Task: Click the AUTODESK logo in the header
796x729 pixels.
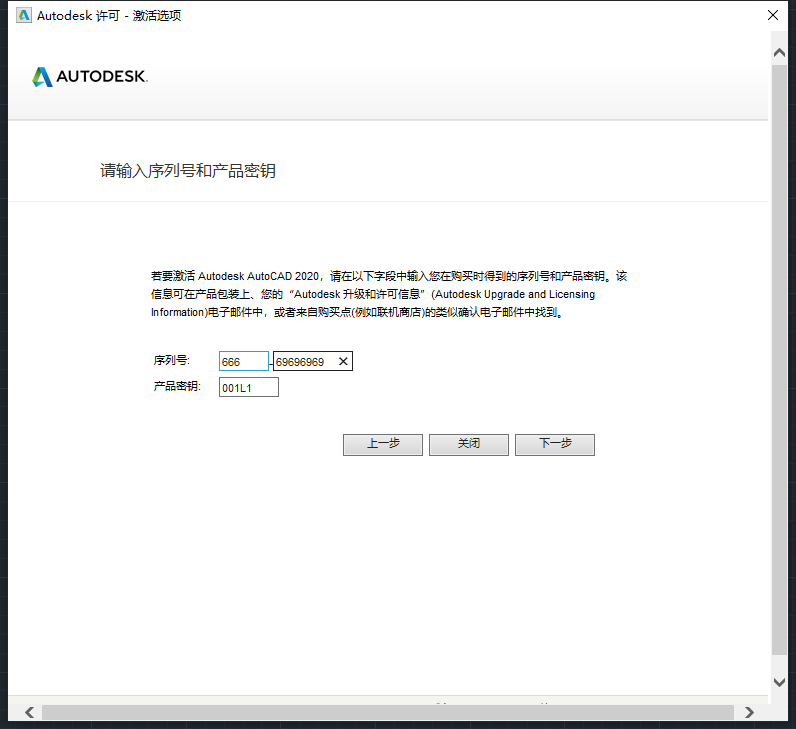Action: pos(90,77)
